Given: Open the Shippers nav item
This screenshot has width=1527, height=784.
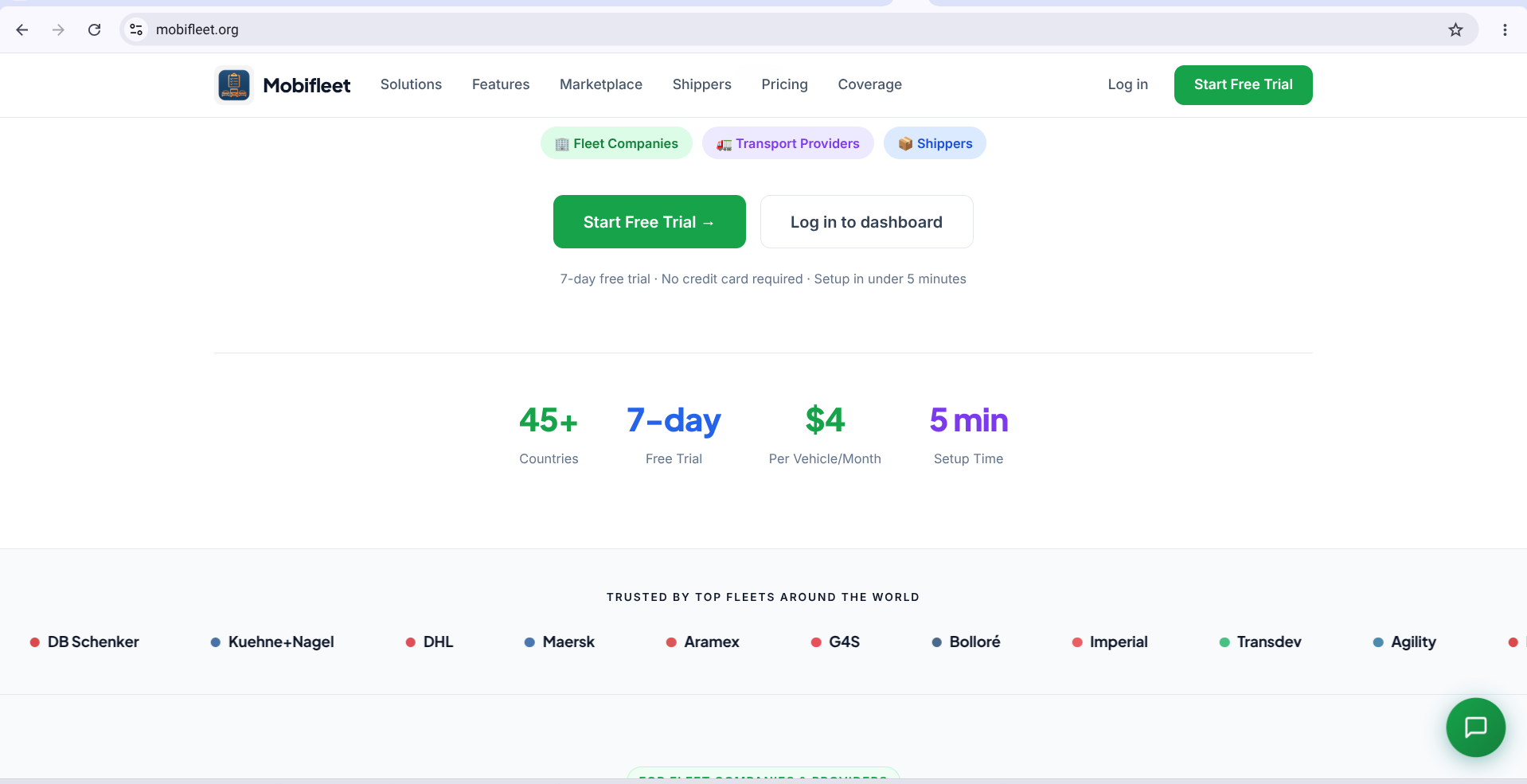Looking at the screenshot, I should (701, 84).
